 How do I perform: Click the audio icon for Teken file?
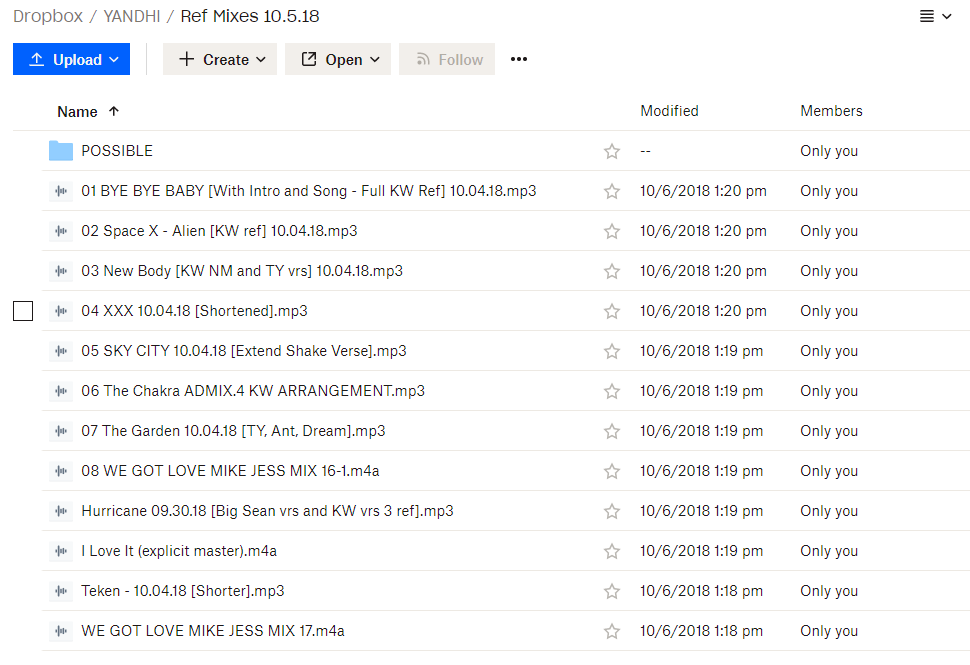[61, 591]
